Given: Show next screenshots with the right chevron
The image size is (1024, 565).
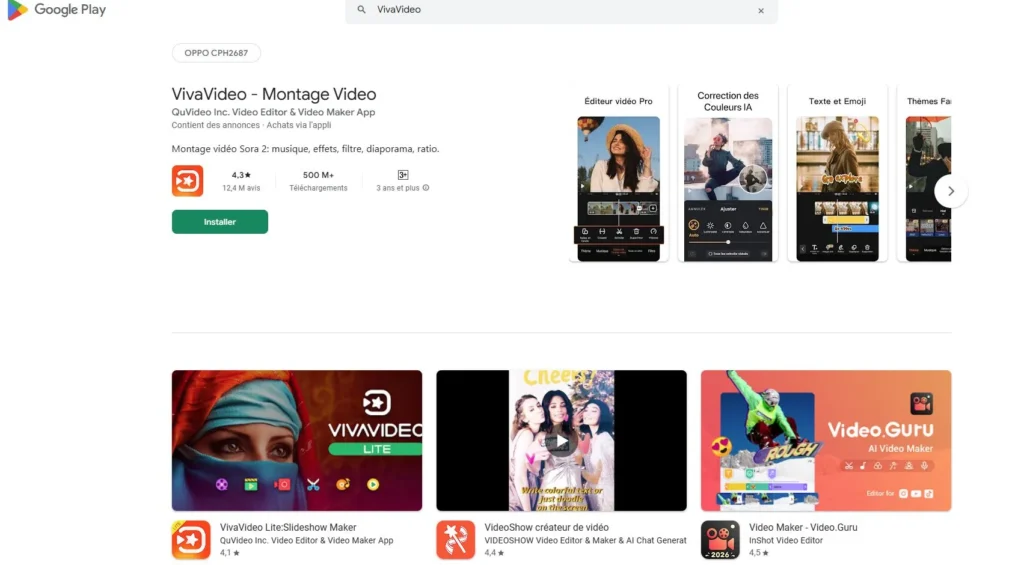Looking at the screenshot, I should coord(951,191).
